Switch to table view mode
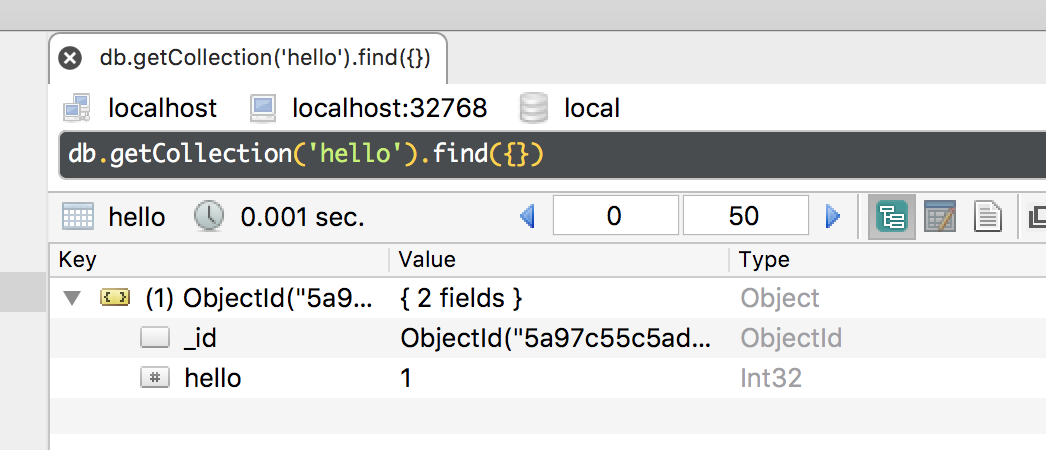The width and height of the screenshot is (1046, 450). pyautogui.click(x=940, y=216)
